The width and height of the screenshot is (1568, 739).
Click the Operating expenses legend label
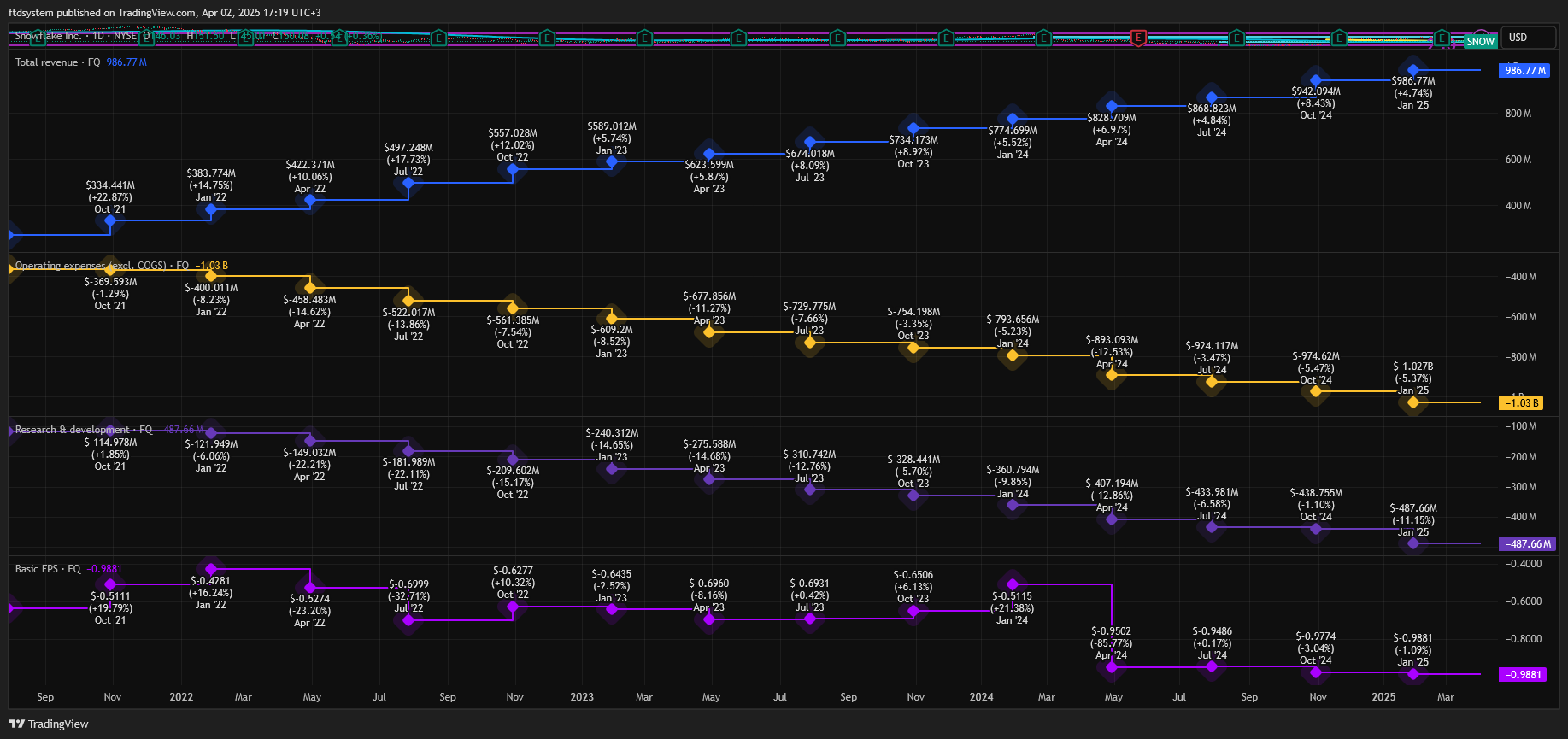[x=102, y=266]
